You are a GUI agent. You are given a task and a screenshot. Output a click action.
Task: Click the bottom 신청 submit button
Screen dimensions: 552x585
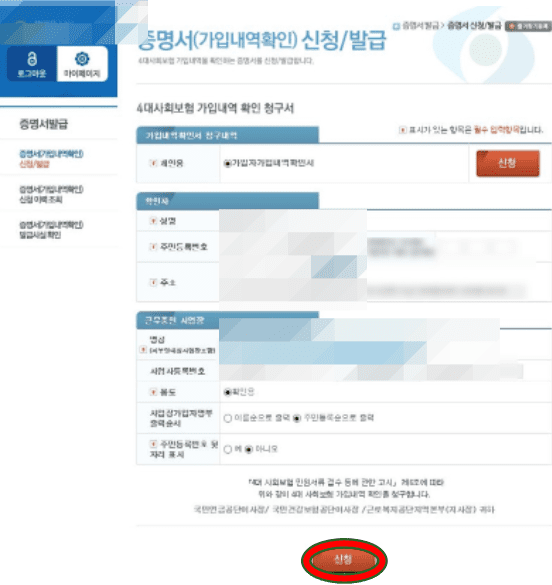[x=344, y=560]
